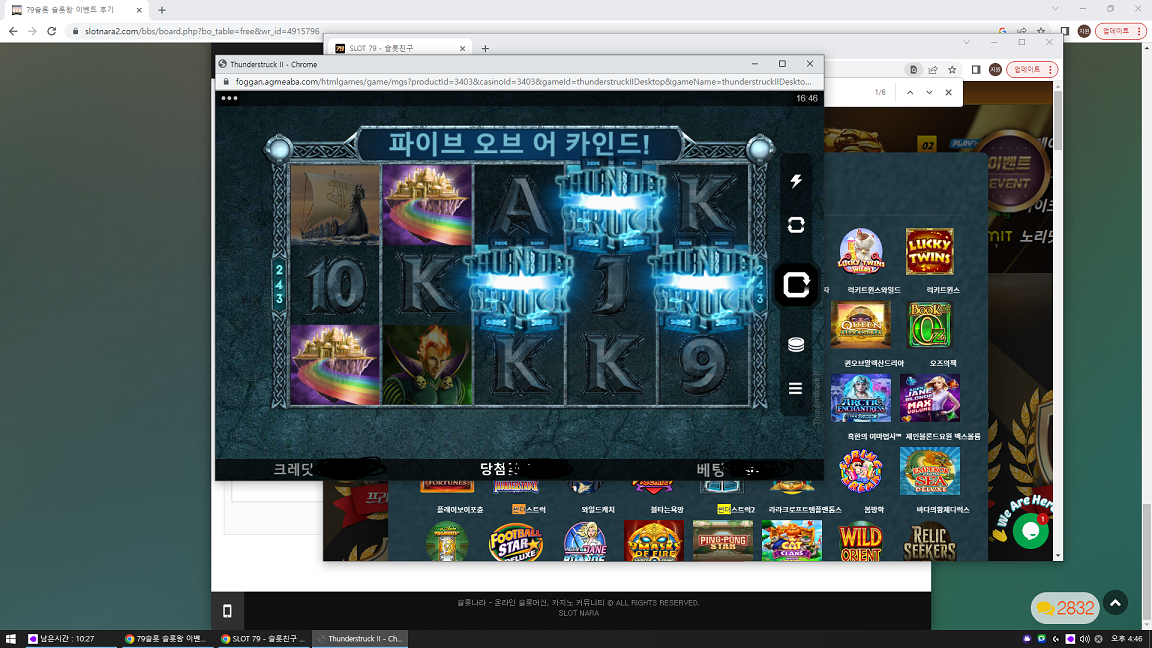Open the Arctic Enchantress game thumbnail
1152x648 pixels.
click(861, 397)
